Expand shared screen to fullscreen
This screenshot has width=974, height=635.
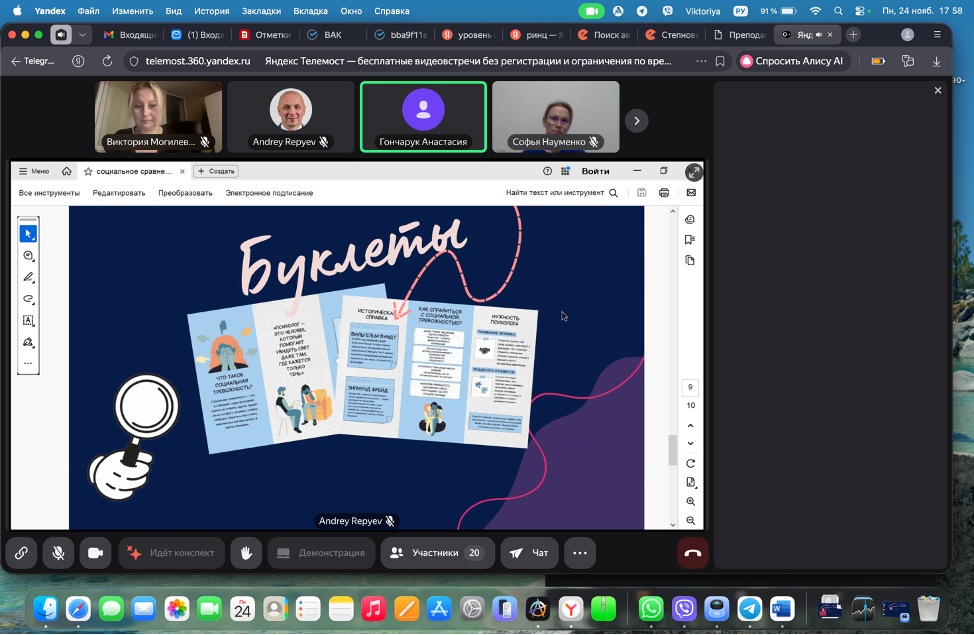click(693, 172)
